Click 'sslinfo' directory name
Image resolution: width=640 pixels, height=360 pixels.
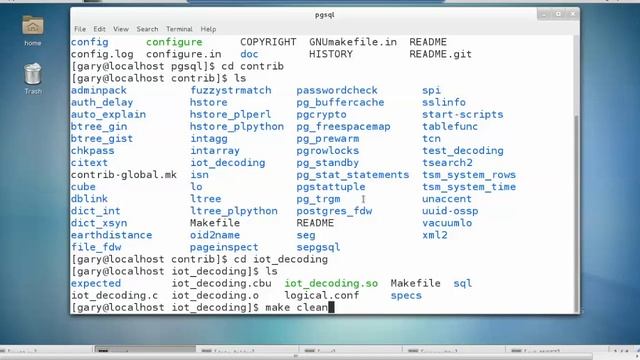click(x=444, y=102)
